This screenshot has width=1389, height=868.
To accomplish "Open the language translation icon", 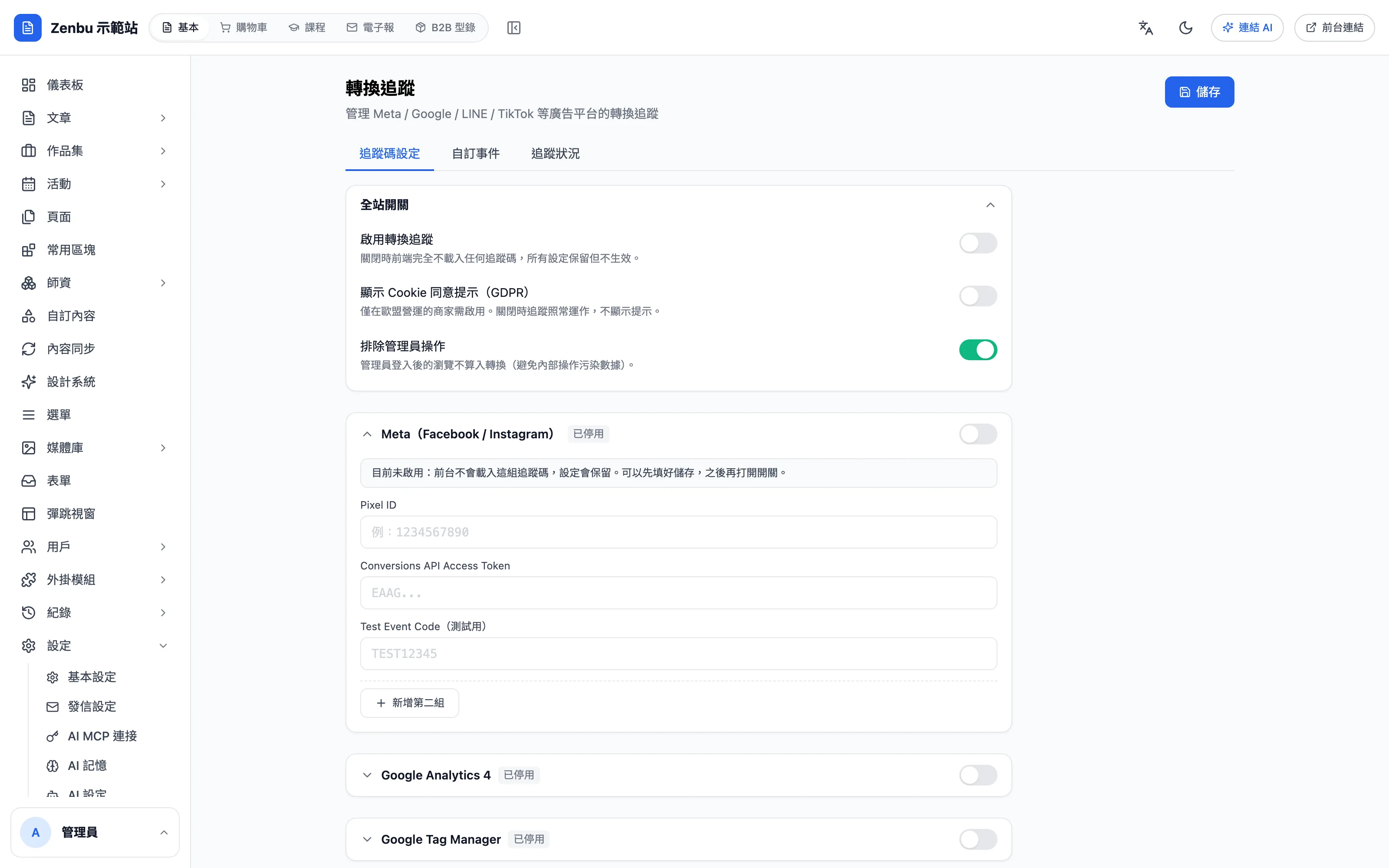I will click(1145, 27).
